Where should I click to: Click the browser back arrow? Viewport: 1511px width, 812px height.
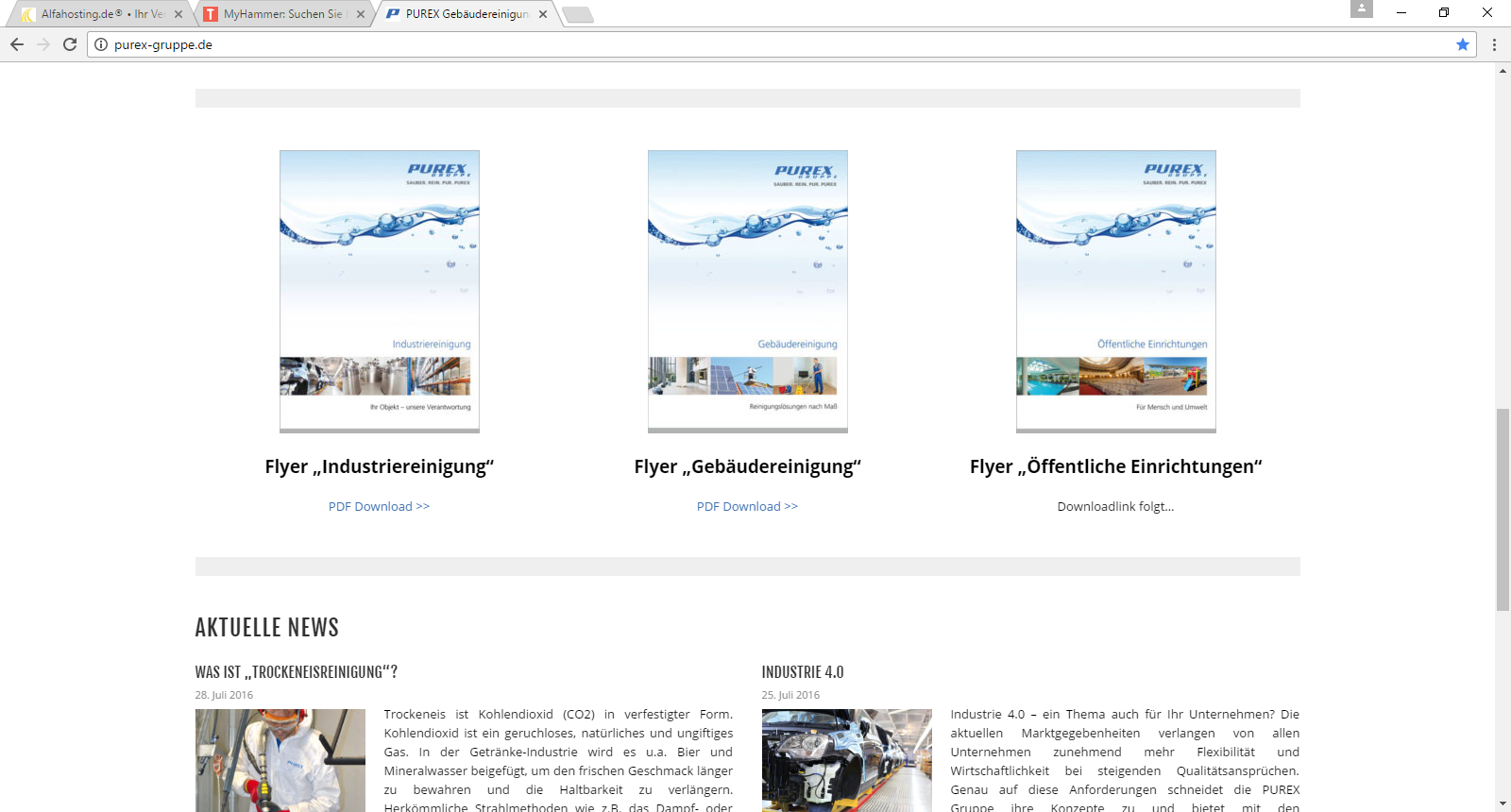(17, 44)
